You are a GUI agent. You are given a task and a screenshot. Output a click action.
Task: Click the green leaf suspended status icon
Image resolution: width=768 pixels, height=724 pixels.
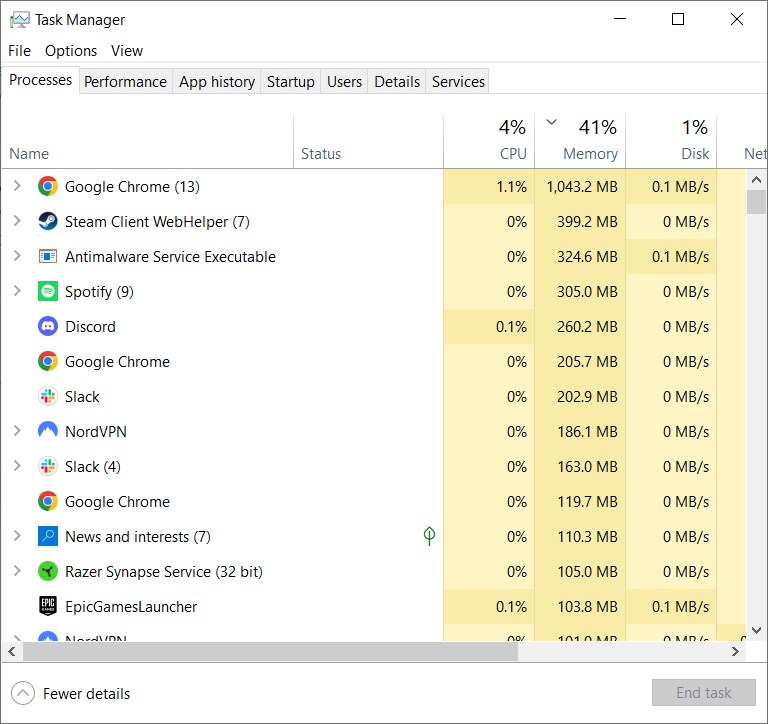pos(429,536)
